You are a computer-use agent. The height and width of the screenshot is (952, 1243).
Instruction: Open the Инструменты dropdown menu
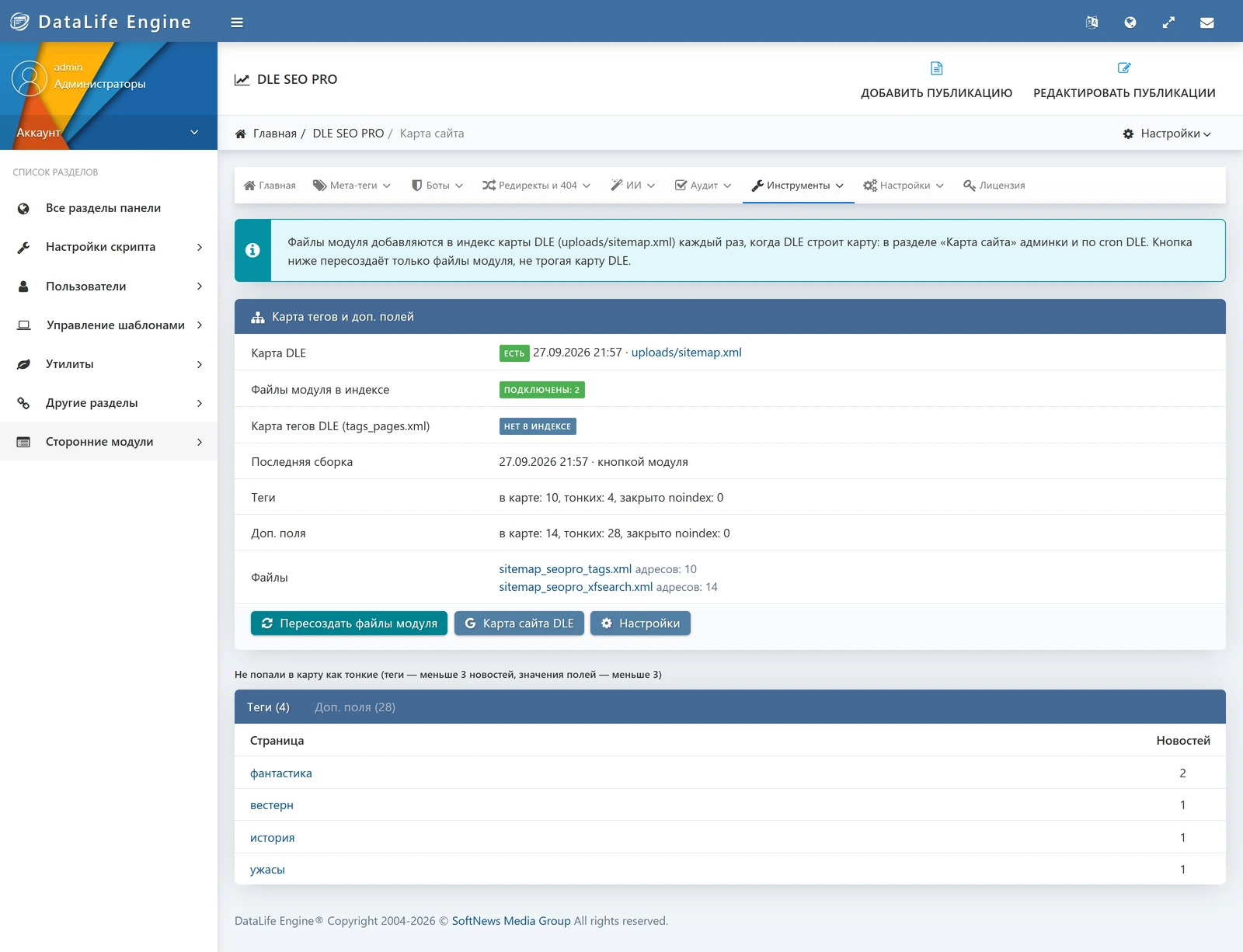coord(798,186)
